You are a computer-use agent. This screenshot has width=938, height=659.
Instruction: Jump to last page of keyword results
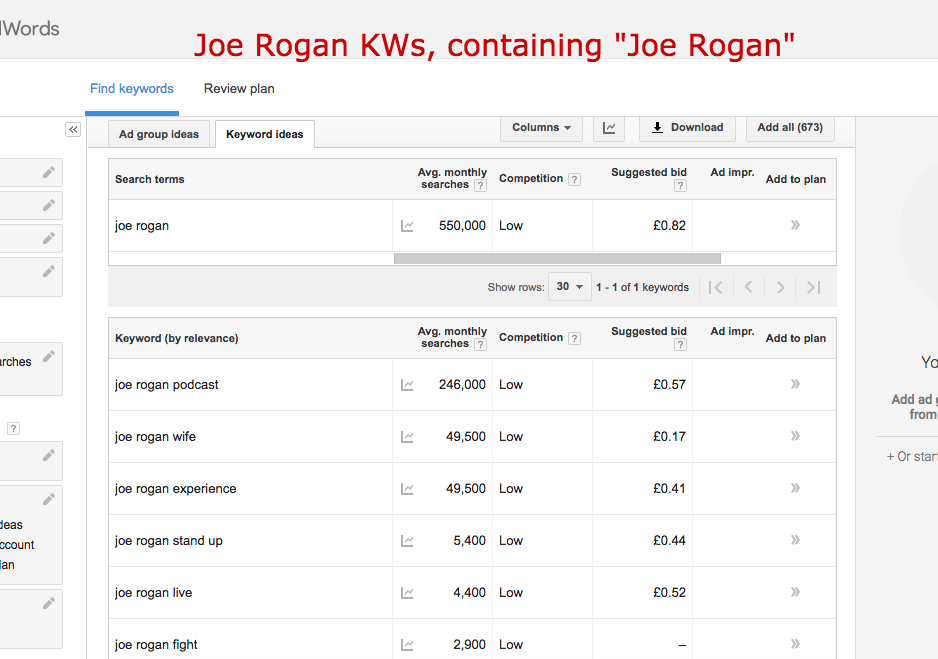click(813, 288)
